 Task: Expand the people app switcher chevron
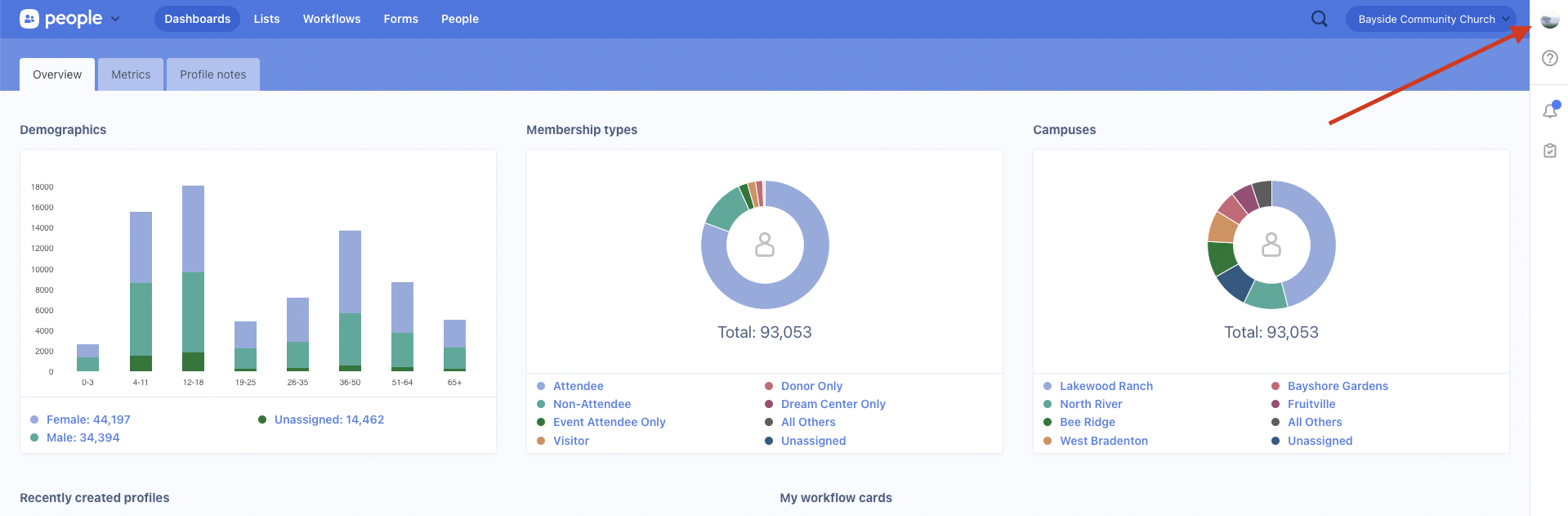coord(115,19)
